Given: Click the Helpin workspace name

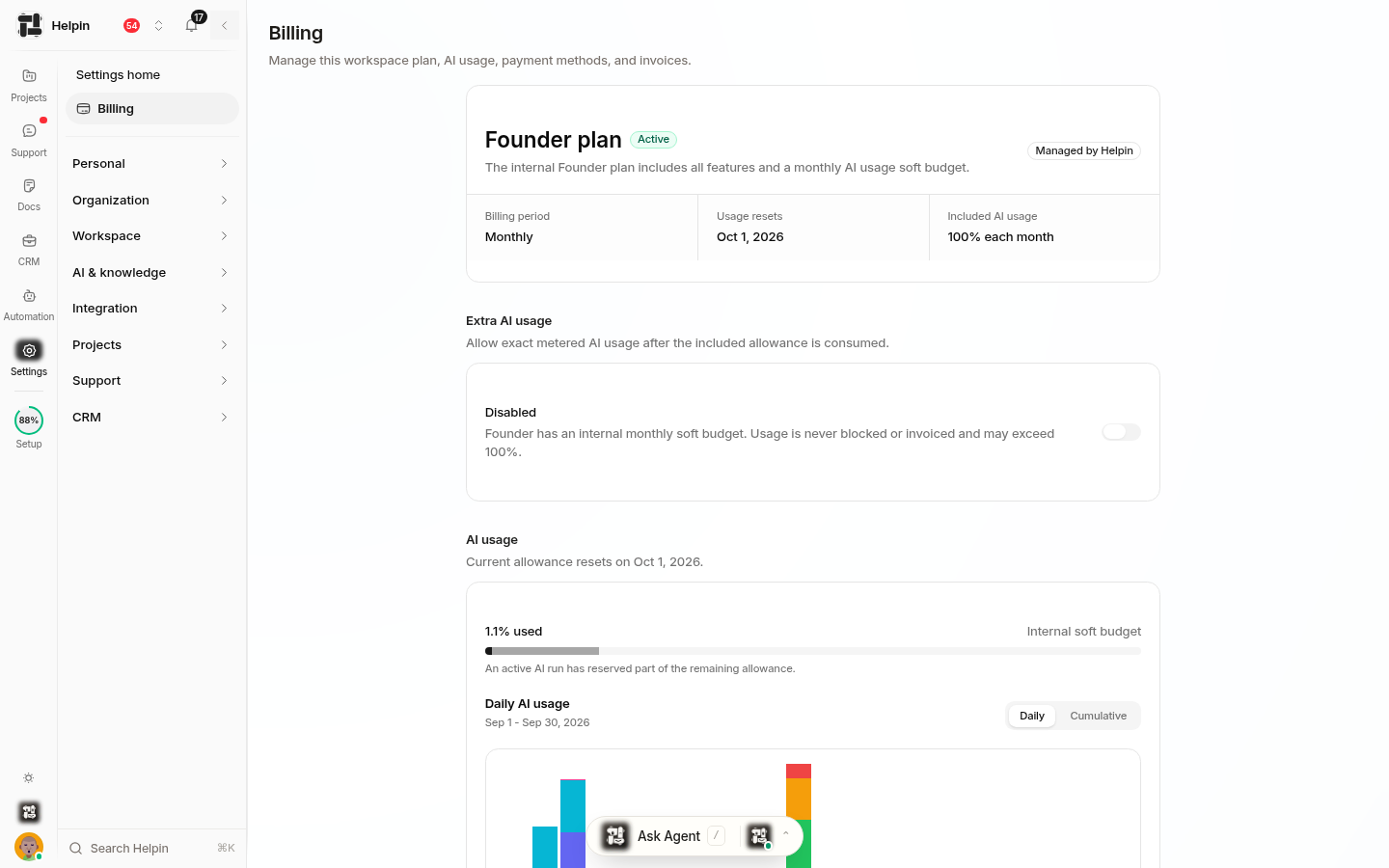Looking at the screenshot, I should pos(70,26).
